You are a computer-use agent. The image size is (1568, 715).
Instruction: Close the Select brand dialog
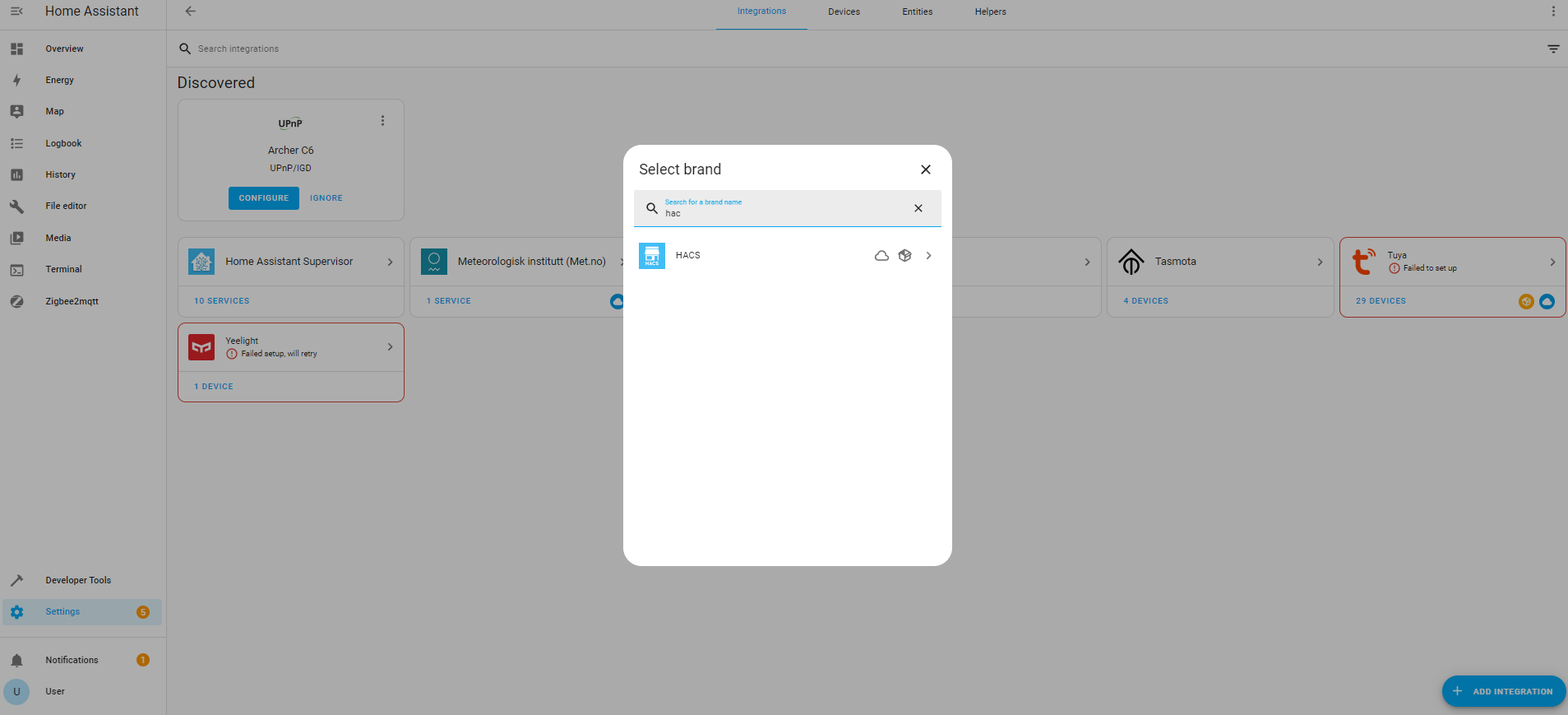926,169
